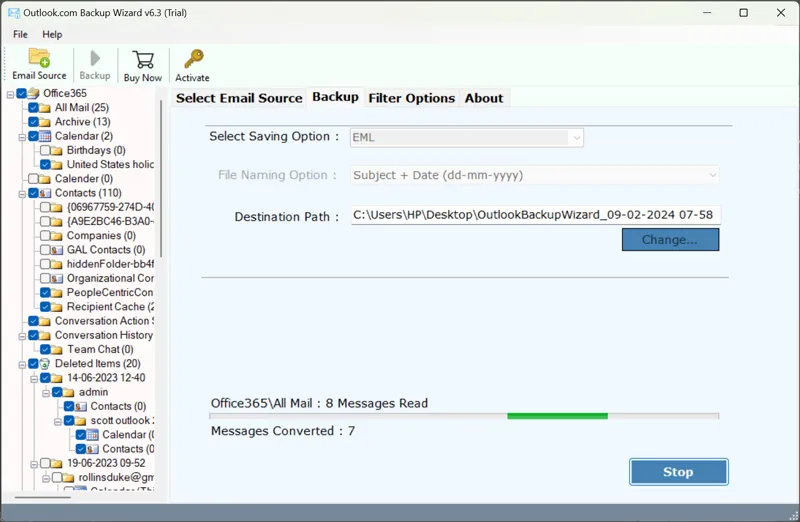Click the All Mail folder icon
Viewport: 800px width, 522px height.
(45, 108)
